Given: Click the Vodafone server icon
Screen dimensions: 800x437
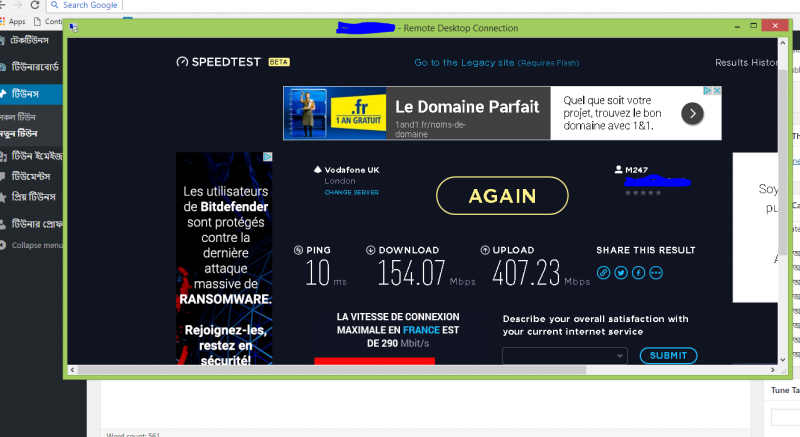Looking at the screenshot, I should click(x=317, y=169).
